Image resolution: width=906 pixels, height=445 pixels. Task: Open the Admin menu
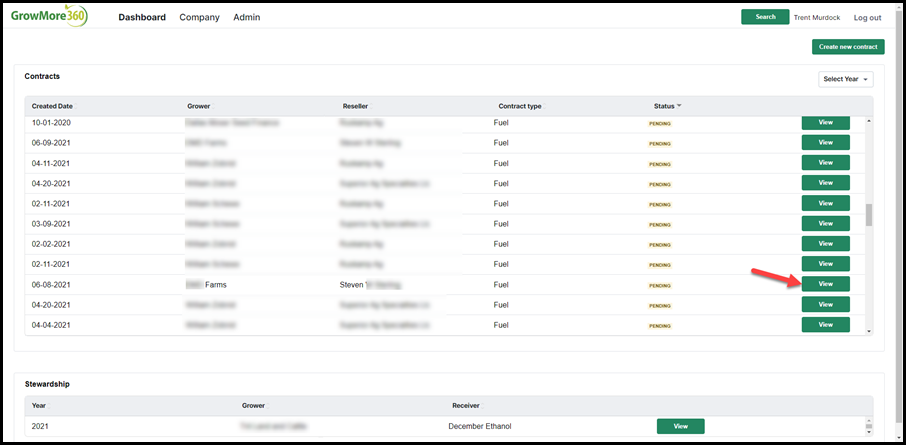pos(247,17)
